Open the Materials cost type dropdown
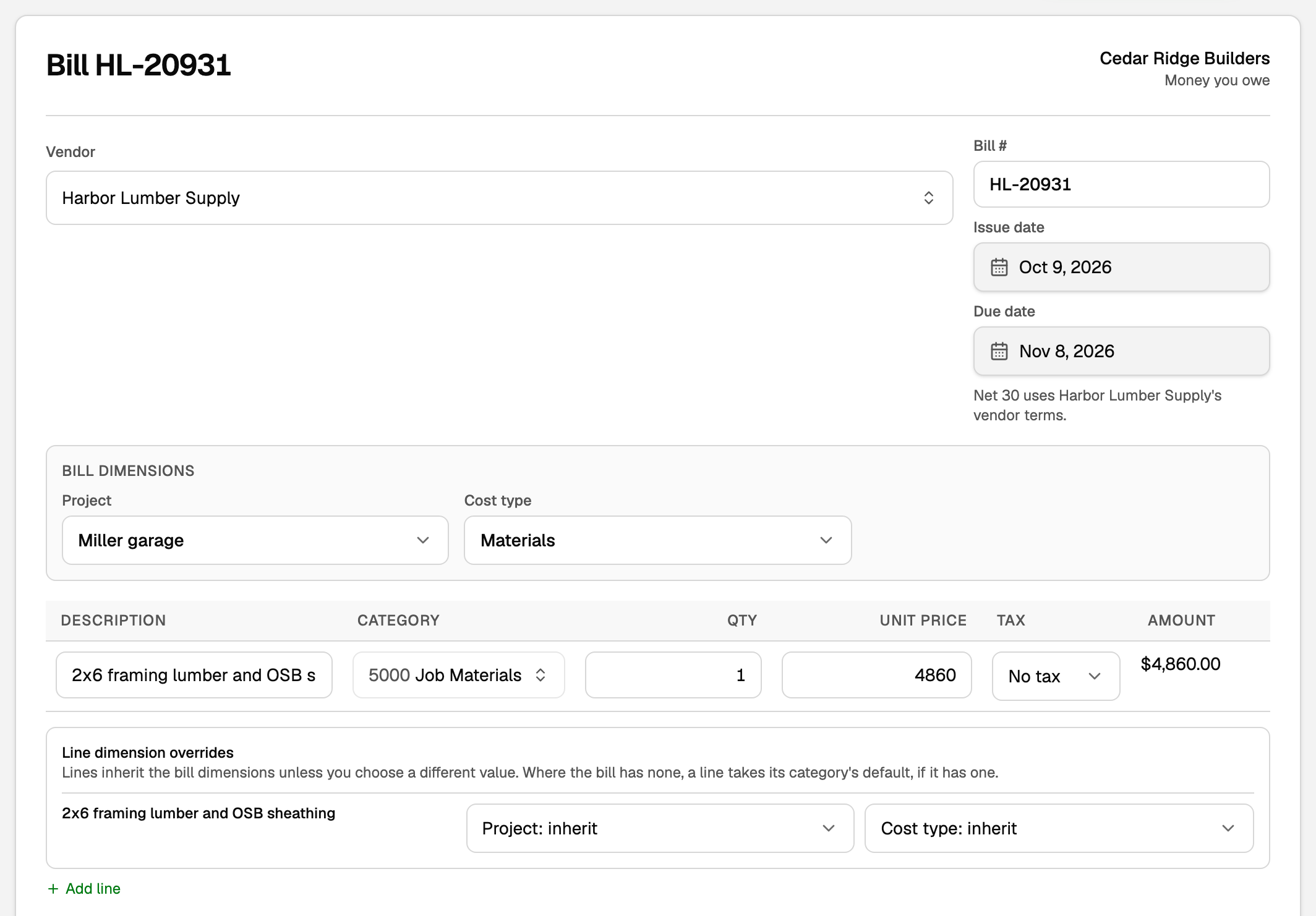 (x=657, y=540)
